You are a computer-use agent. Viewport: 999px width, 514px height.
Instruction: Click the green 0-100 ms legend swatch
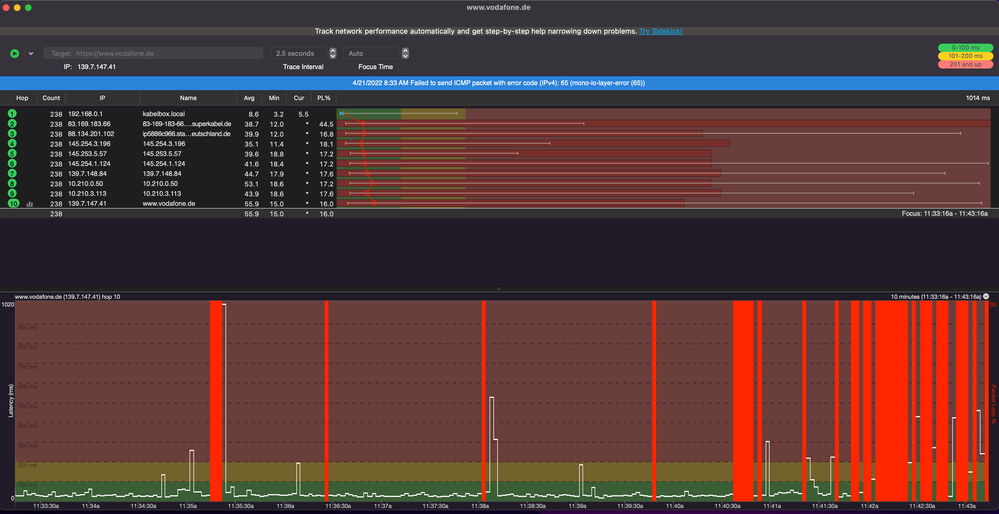(966, 48)
